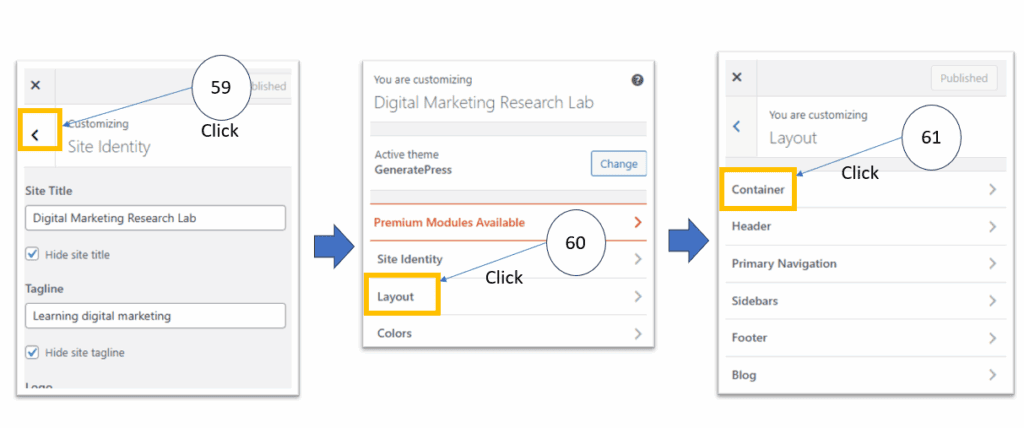This screenshot has height=428, width=1024.
Task: Expand the Sidebars section chevron
Action: coord(992,301)
